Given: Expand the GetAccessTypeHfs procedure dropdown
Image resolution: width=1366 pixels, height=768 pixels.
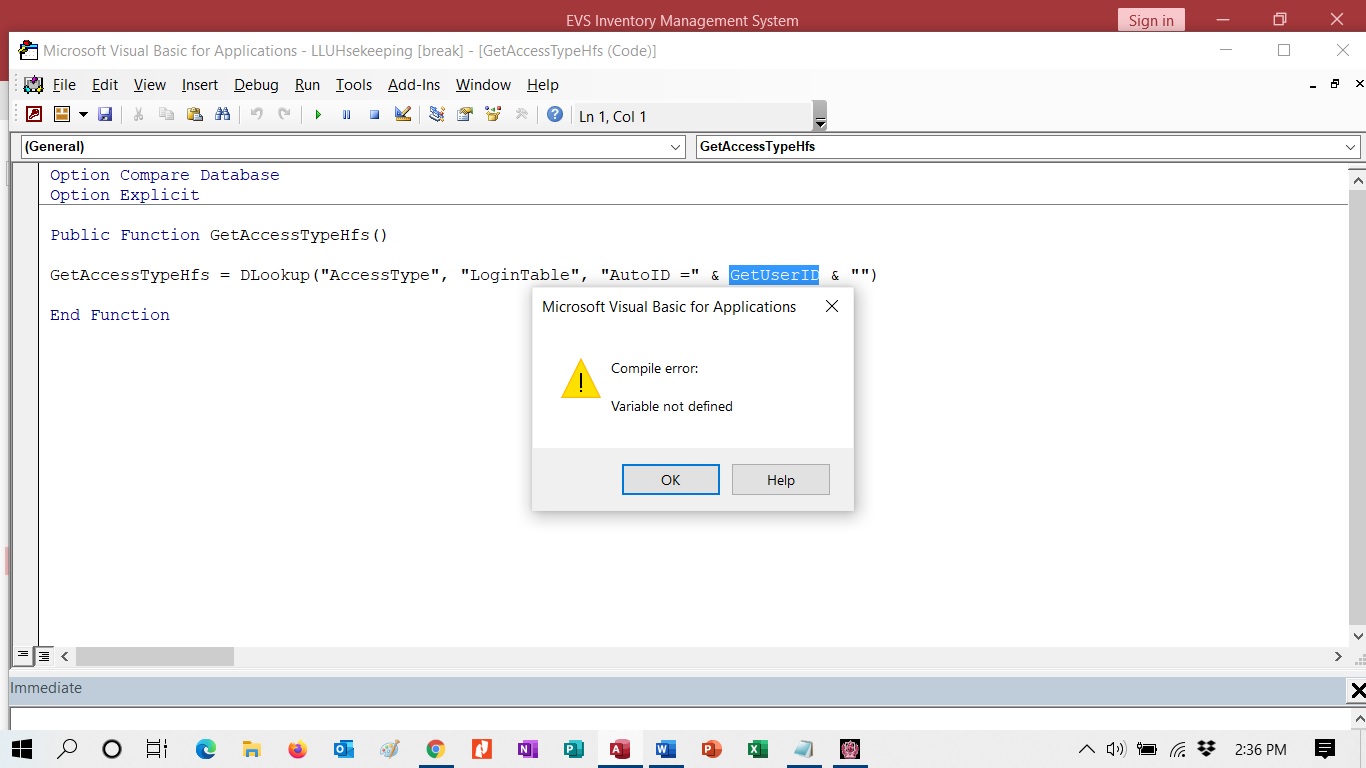Looking at the screenshot, I should 1352,147.
